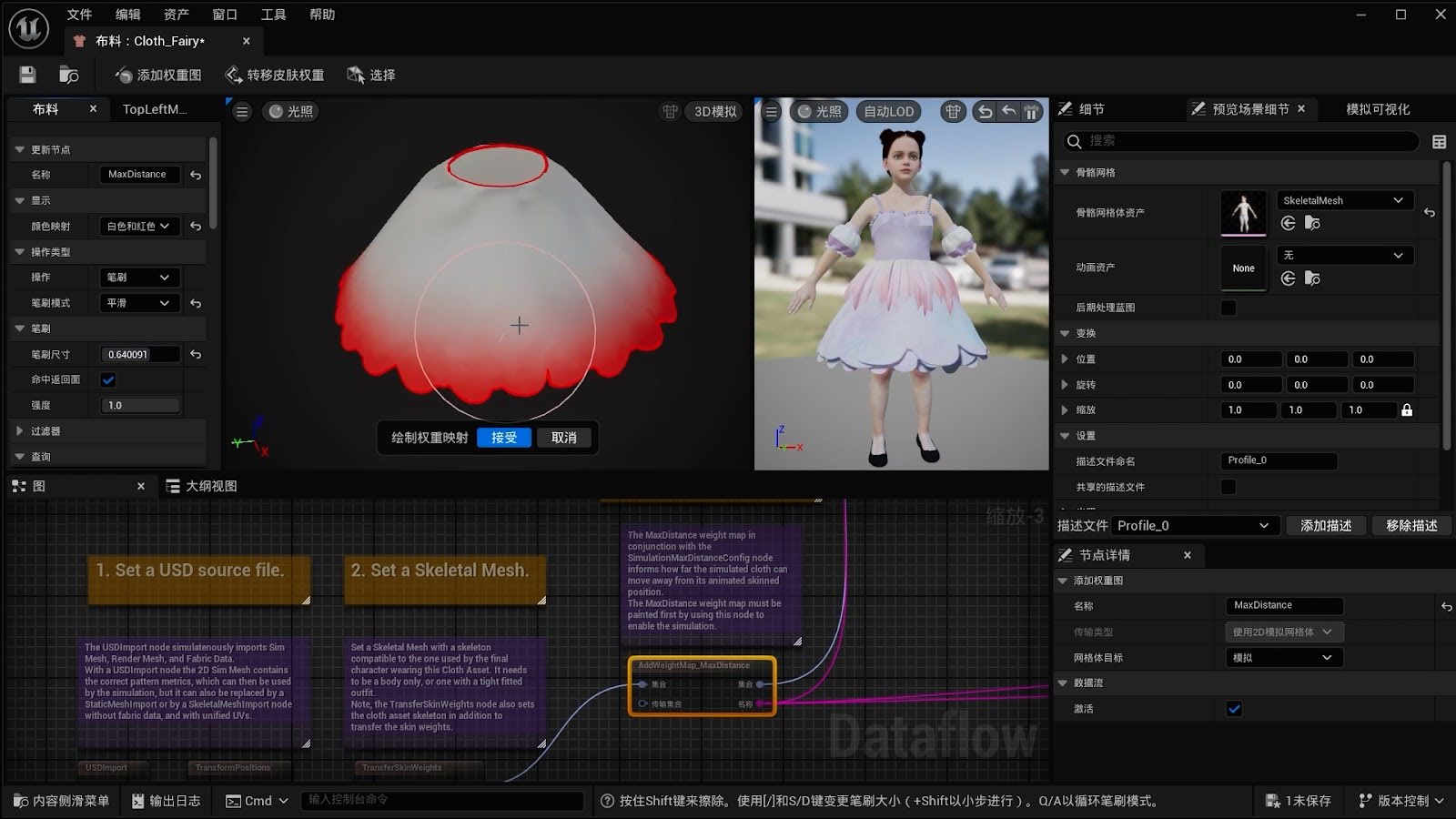
Task: Click the 笔刷尺寸 value slider
Action: point(139,354)
